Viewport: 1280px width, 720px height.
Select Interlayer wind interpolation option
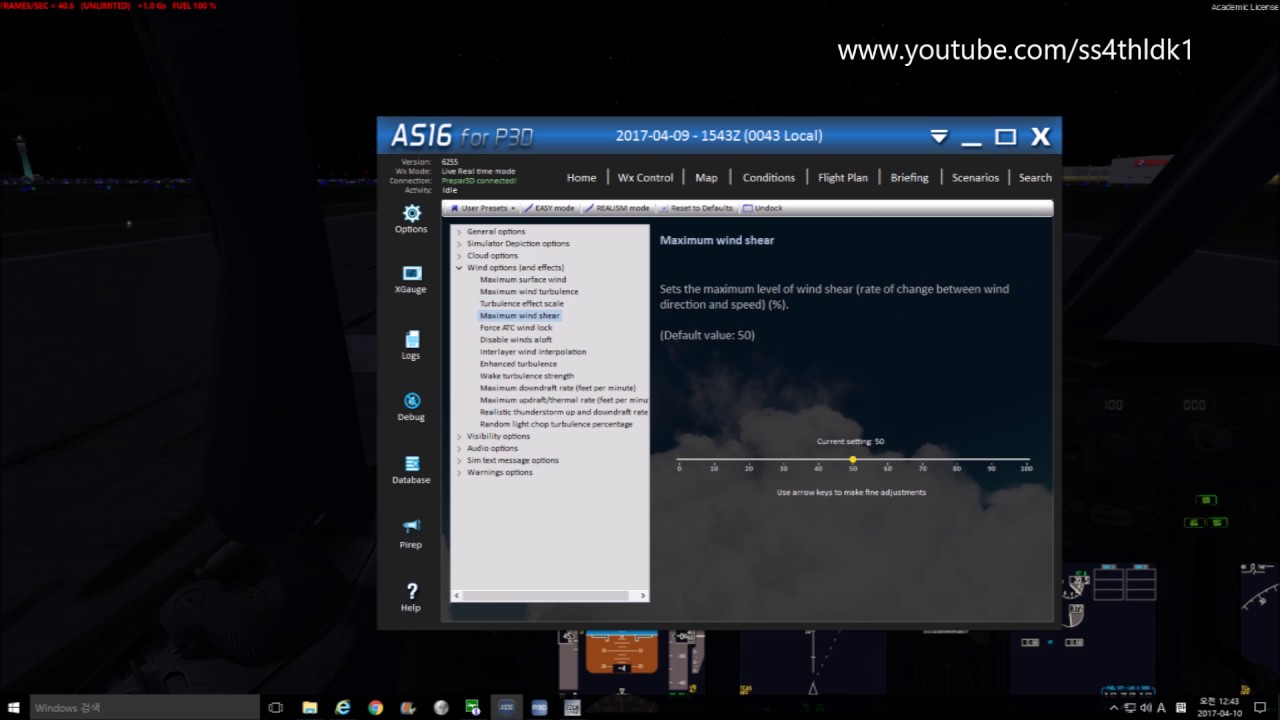pos(532,352)
